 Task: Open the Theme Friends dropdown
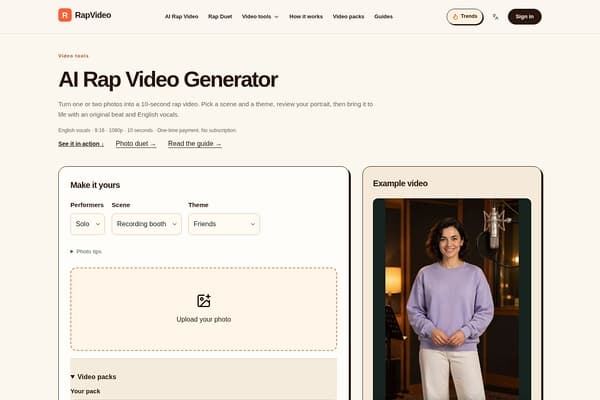pos(224,224)
